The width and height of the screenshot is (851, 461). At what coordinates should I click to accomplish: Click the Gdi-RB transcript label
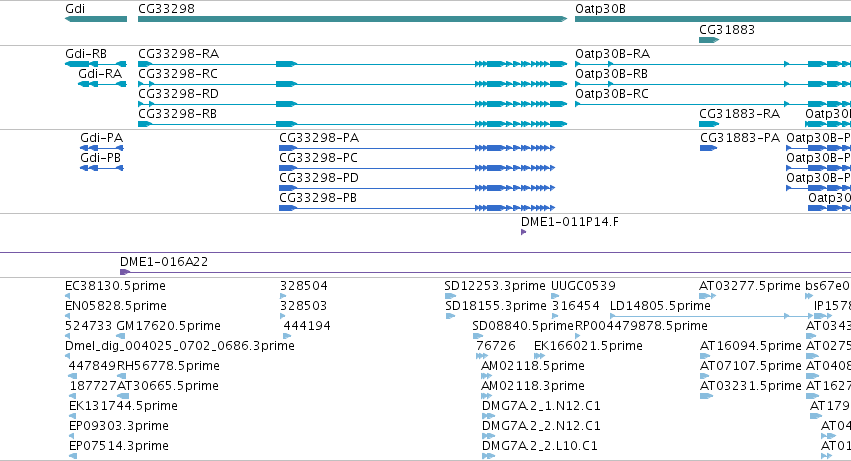tap(86, 54)
